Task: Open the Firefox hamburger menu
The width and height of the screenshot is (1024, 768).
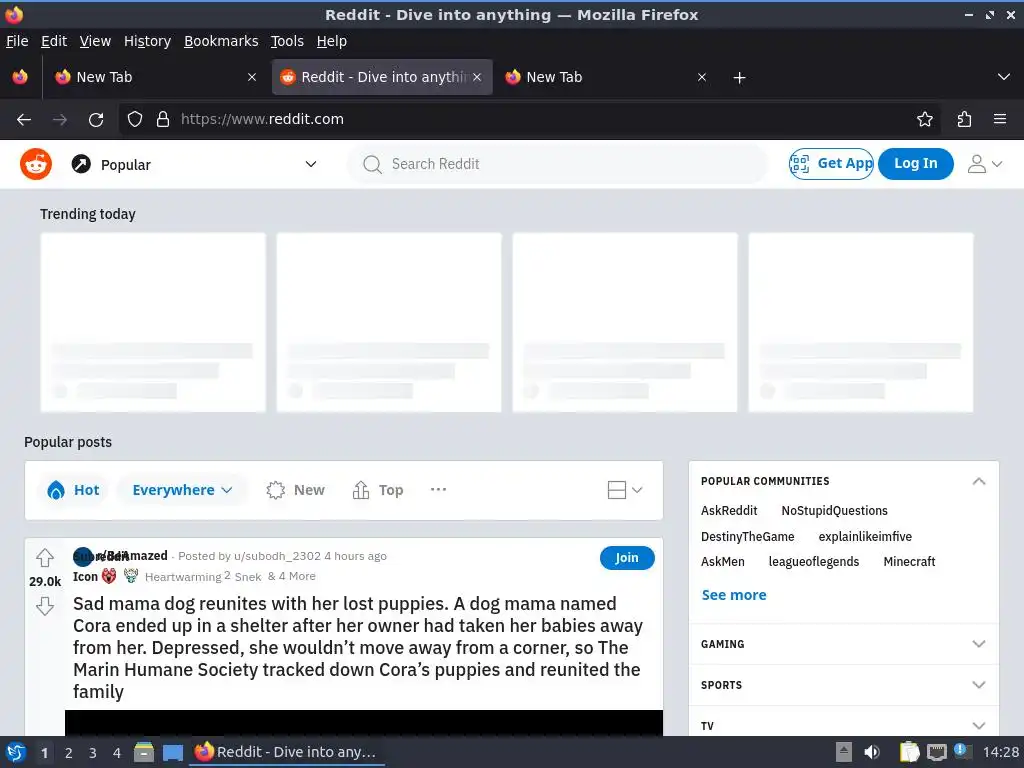Action: (1000, 120)
